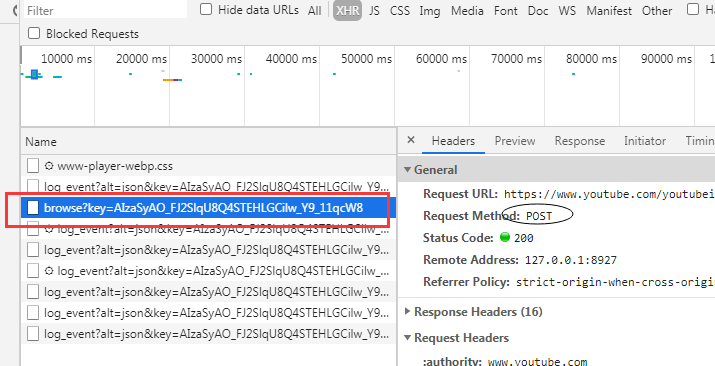
Task: Click the Filter input field
Action: pos(105,10)
